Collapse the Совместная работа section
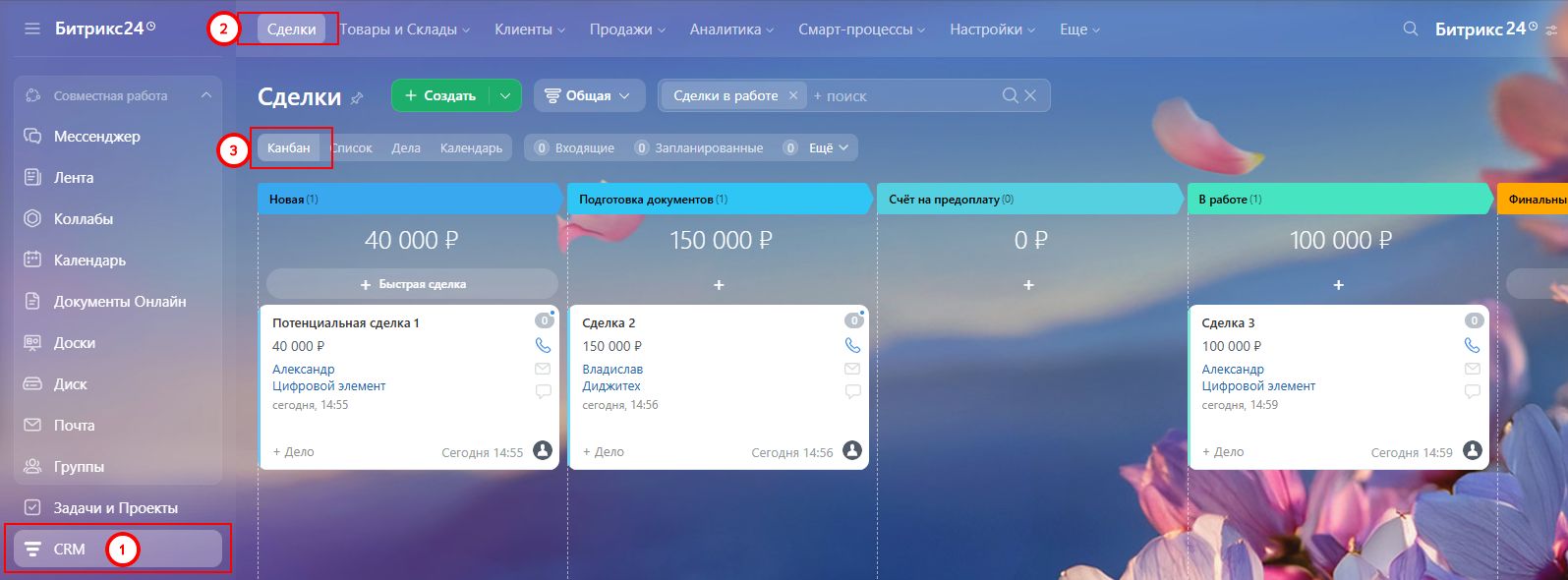The width and height of the screenshot is (1568, 580). pyautogui.click(x=205, y=95)
